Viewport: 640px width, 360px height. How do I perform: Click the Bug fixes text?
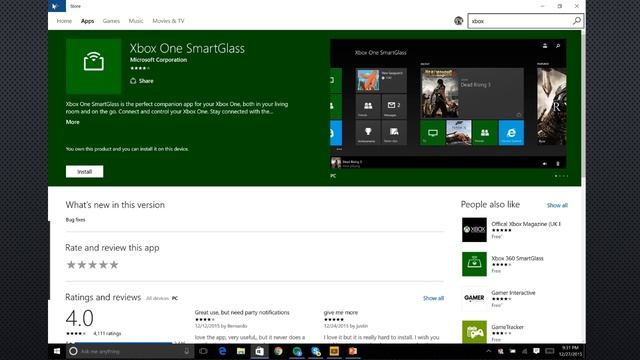(76, 220)
